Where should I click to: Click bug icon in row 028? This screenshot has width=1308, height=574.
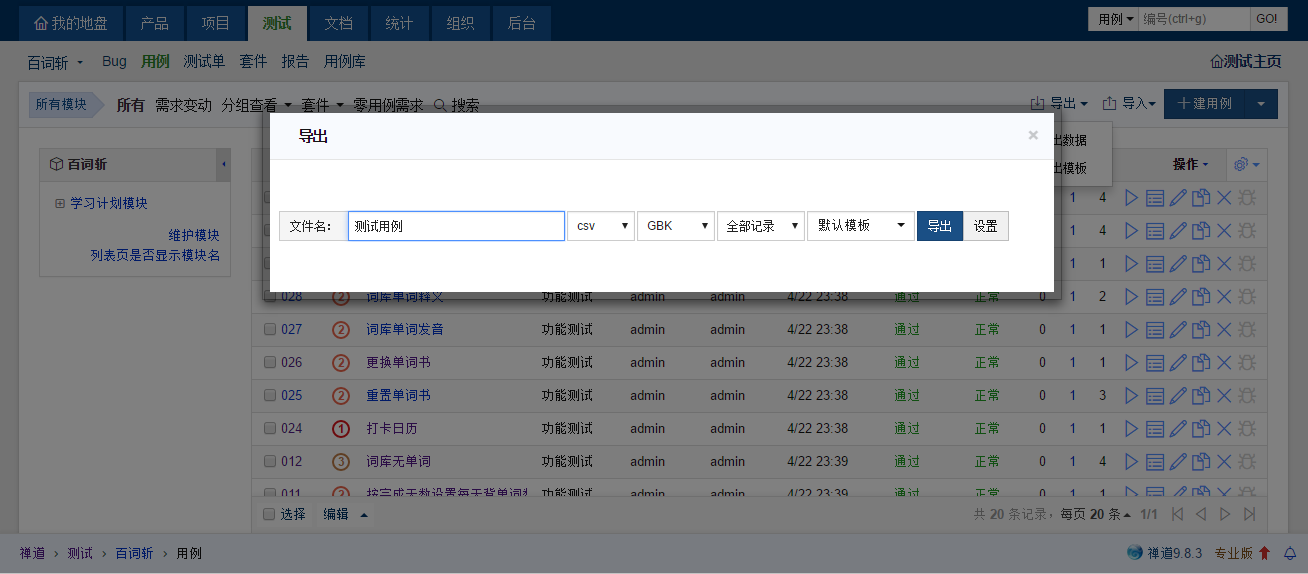click(1247, 296)
